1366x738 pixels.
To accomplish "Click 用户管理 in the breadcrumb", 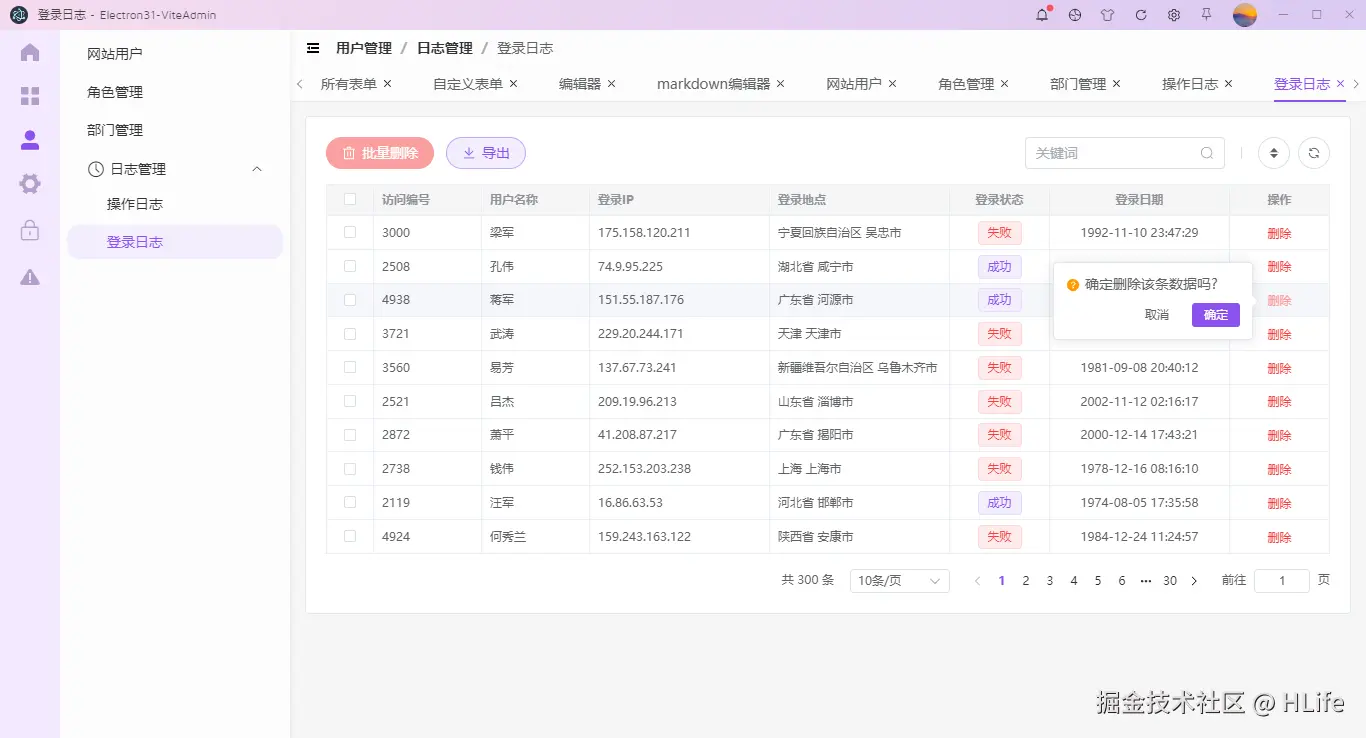I will 364,48.
